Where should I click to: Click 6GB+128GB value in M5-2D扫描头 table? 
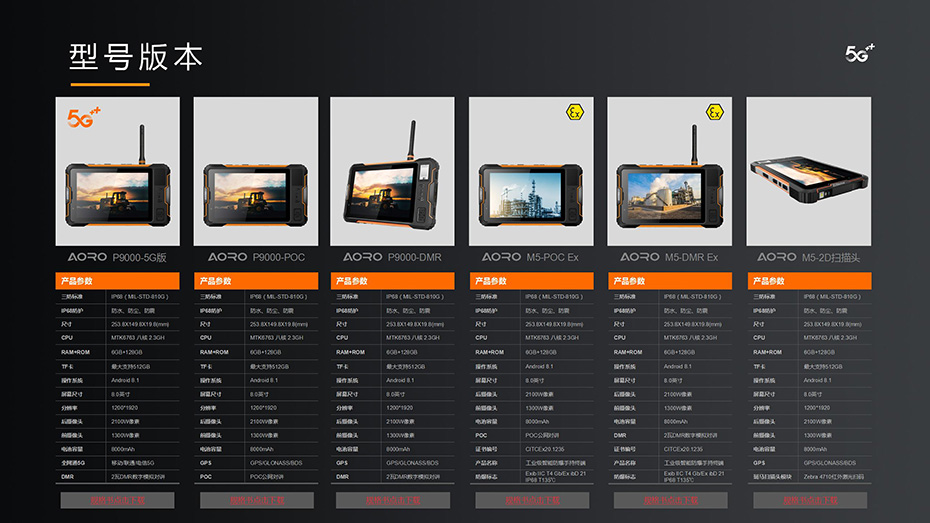pos(819,352)
